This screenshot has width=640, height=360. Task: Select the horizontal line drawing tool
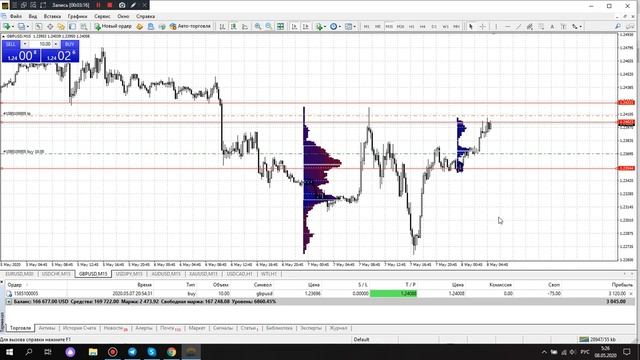click(507, 27)
